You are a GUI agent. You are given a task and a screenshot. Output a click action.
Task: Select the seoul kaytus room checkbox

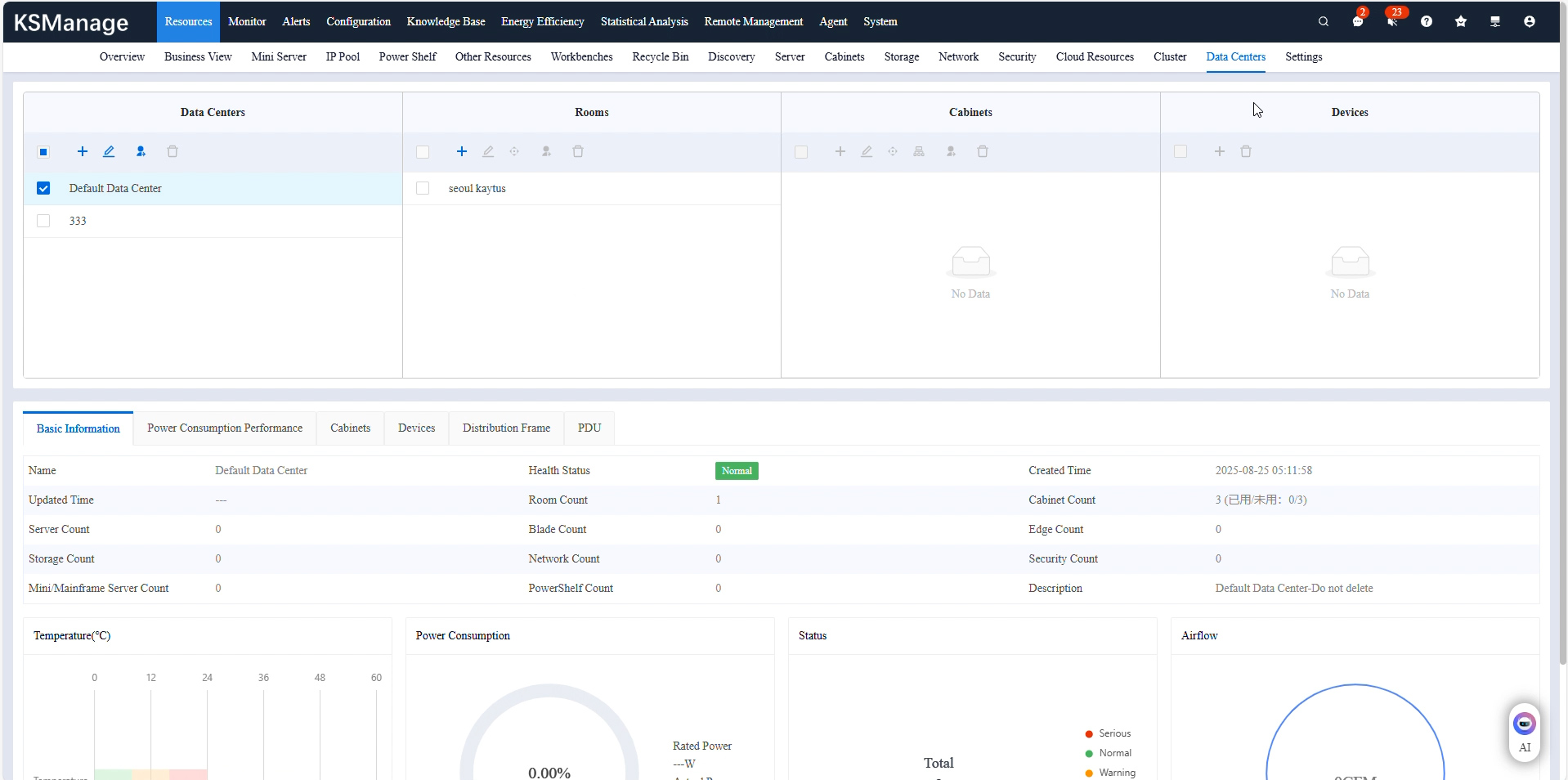point(423,189)
